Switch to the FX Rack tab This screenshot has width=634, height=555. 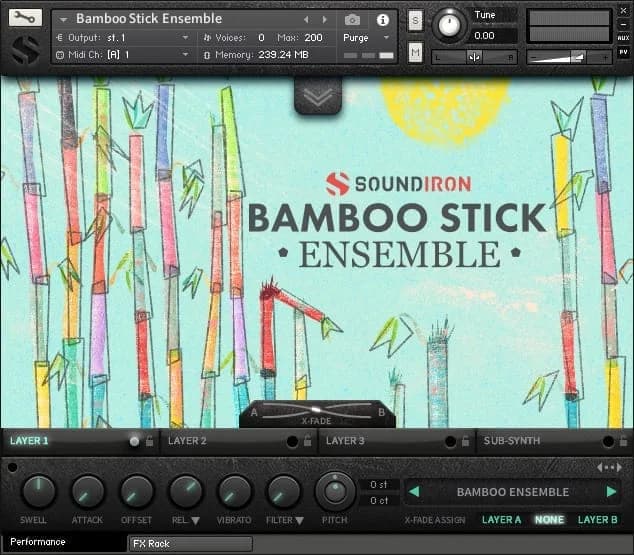click(x=190, y=544)
